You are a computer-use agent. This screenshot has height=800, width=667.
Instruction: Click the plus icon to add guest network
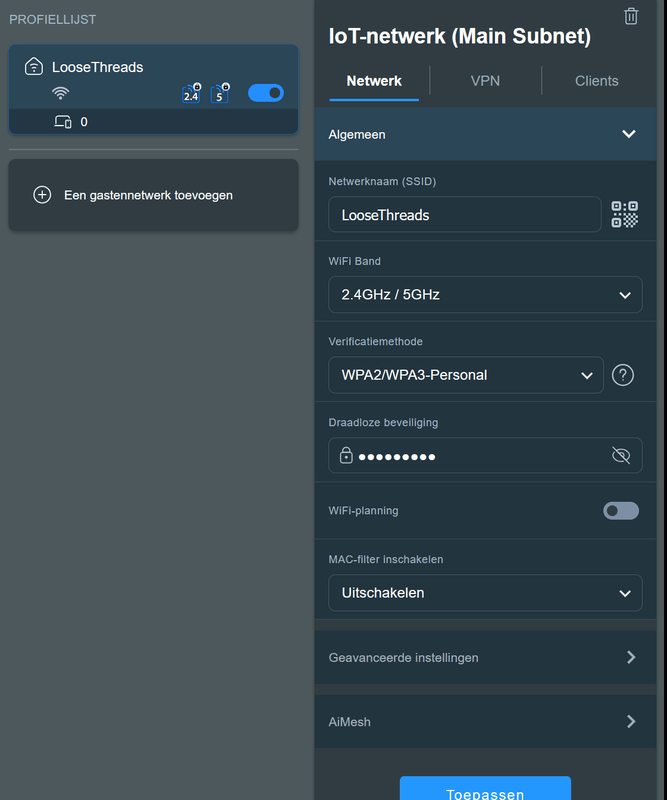tap(42, 195)
